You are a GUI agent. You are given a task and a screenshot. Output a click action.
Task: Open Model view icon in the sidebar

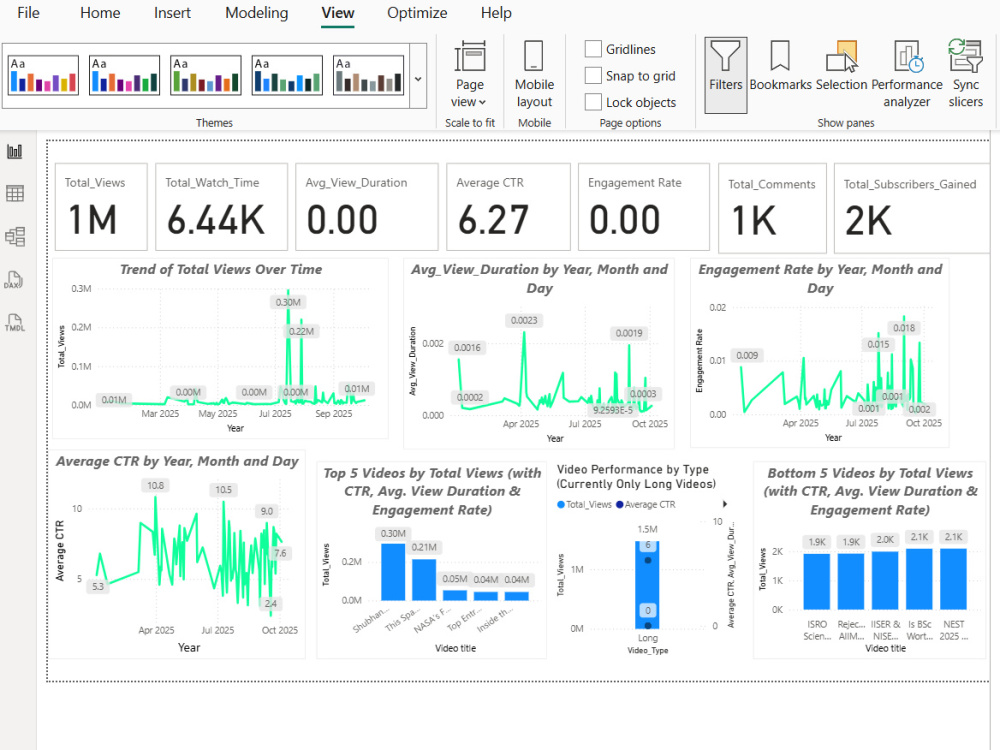tap(15, 237)
